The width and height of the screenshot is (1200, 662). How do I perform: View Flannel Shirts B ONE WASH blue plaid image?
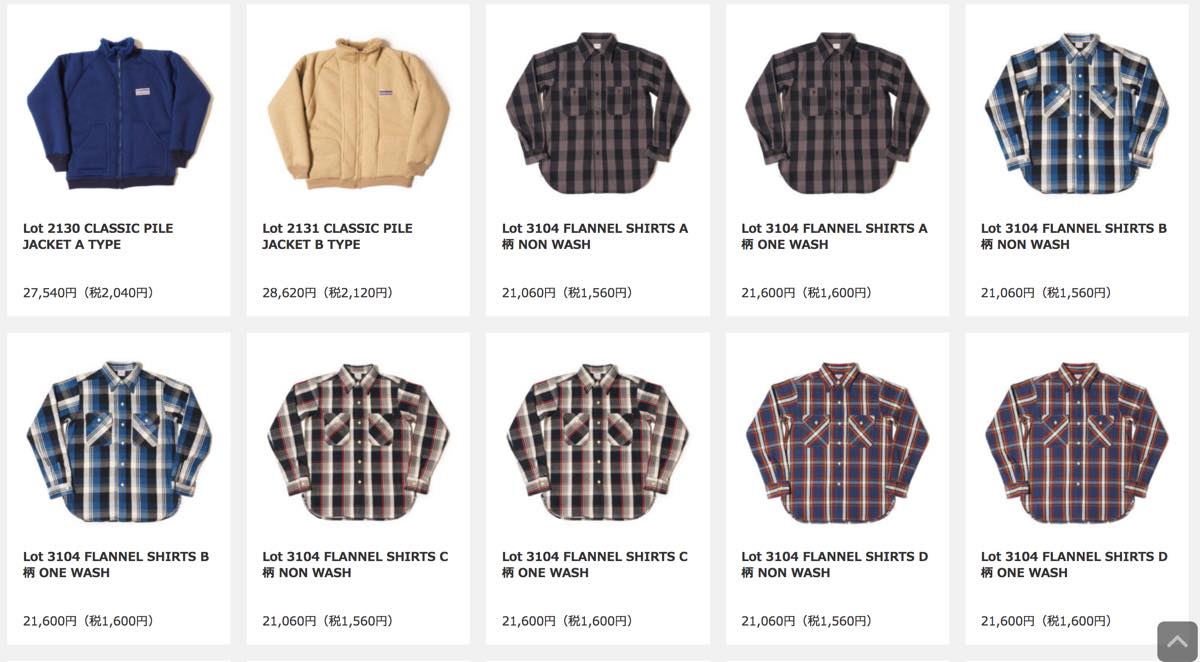[x=119, y=442]
